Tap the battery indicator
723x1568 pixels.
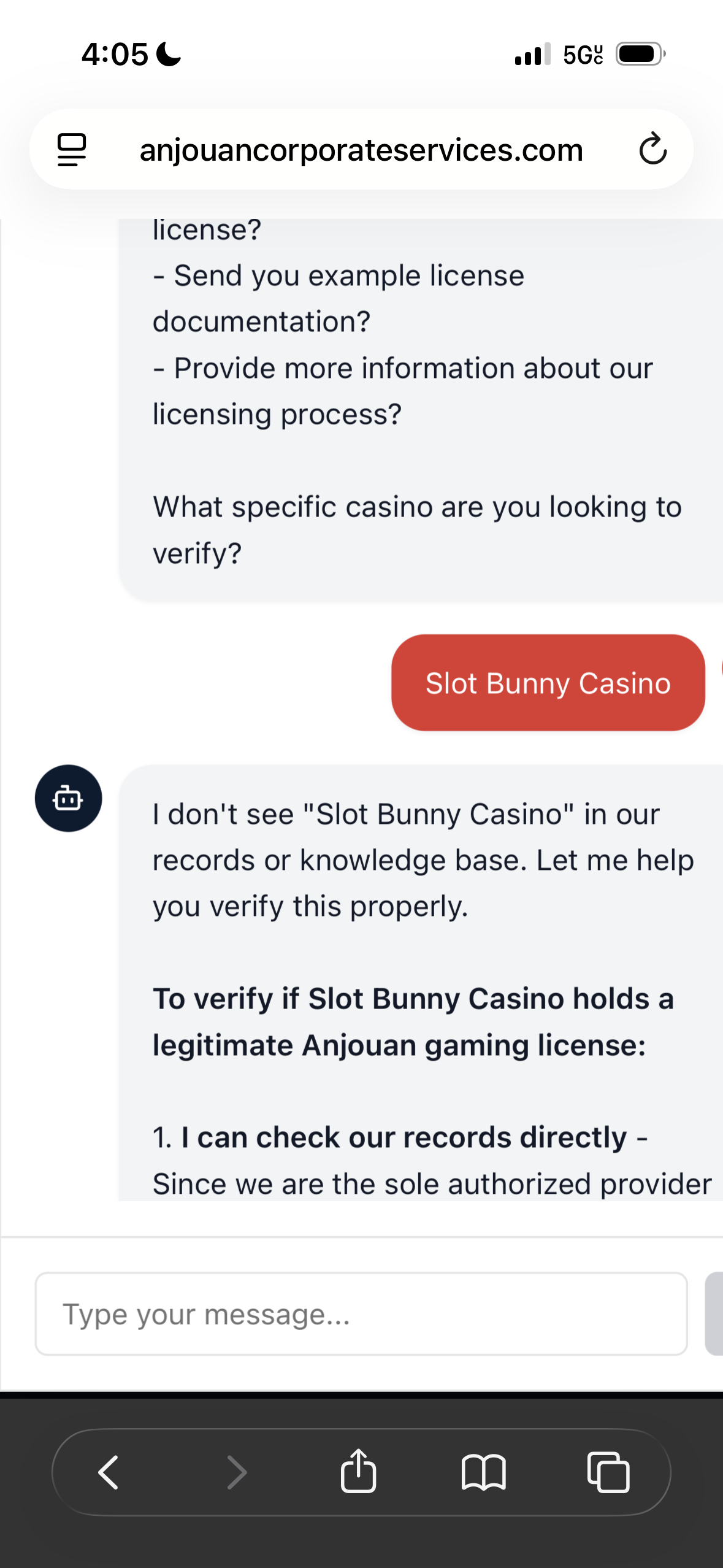coord(638,54)
